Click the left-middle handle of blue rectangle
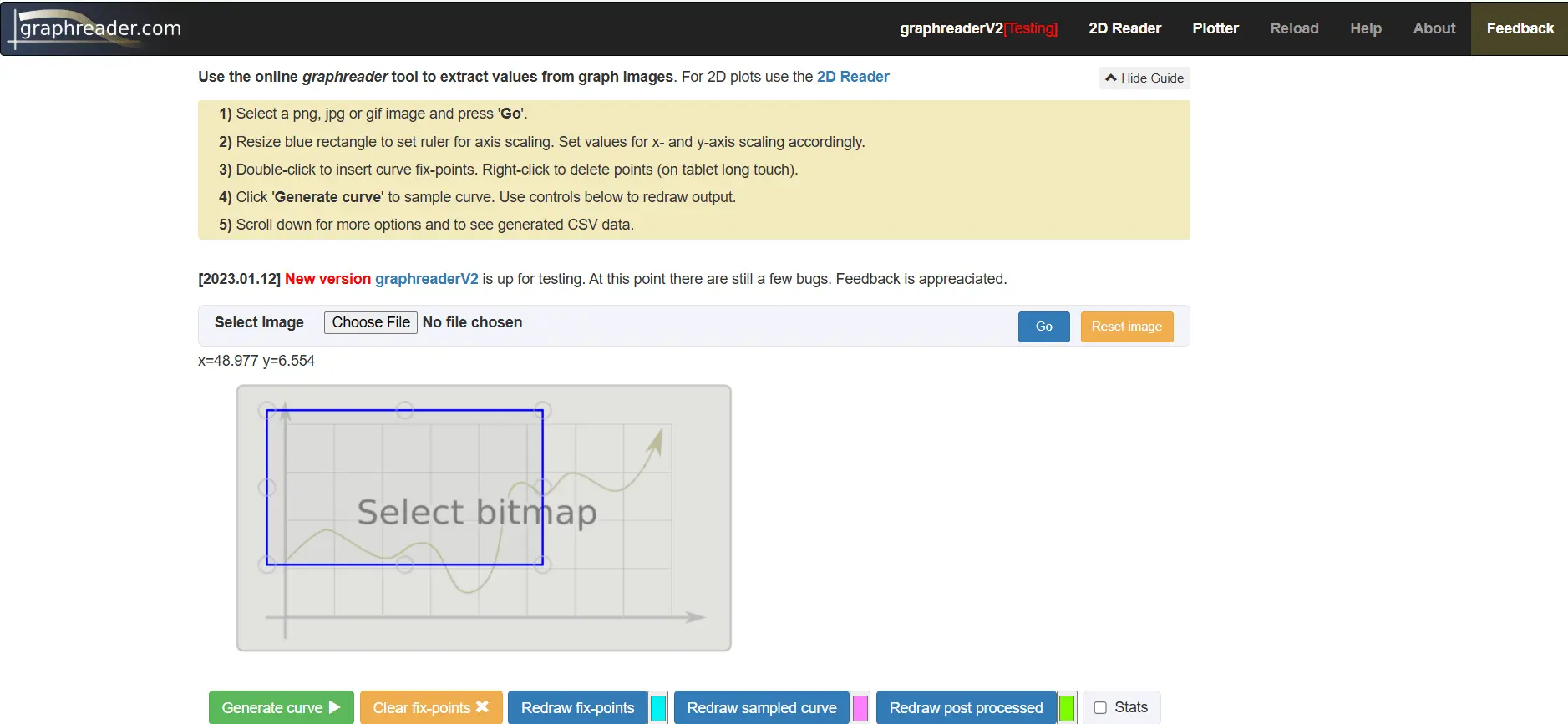The width and height of the screenshot is (1568, 724). pyautogui.click(x=267, y=488)
